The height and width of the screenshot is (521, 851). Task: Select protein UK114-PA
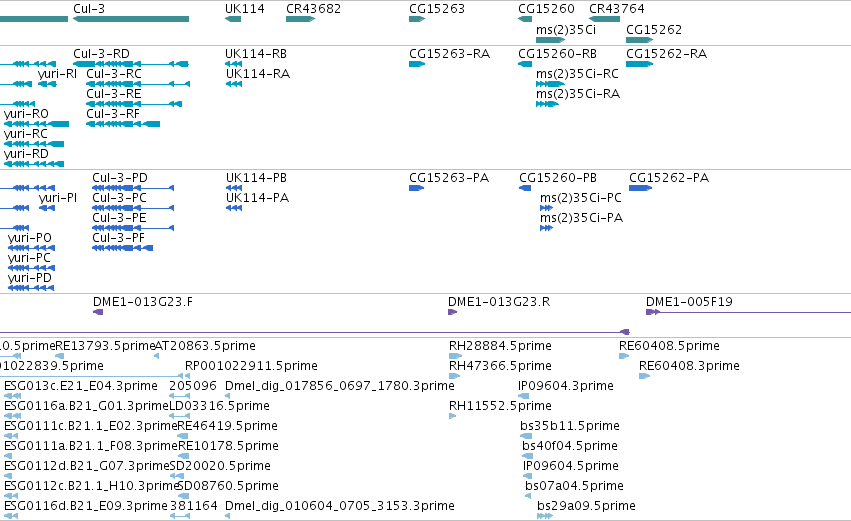258,198
